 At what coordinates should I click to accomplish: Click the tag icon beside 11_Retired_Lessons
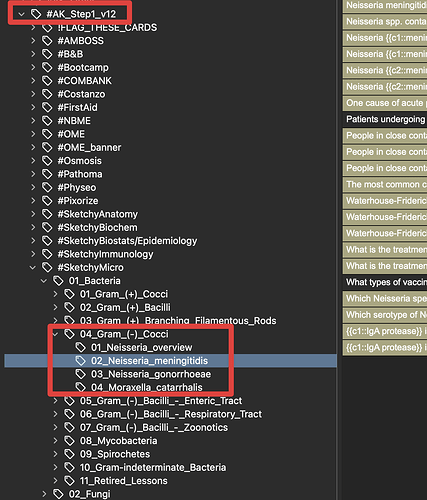[x=69, y=481]
